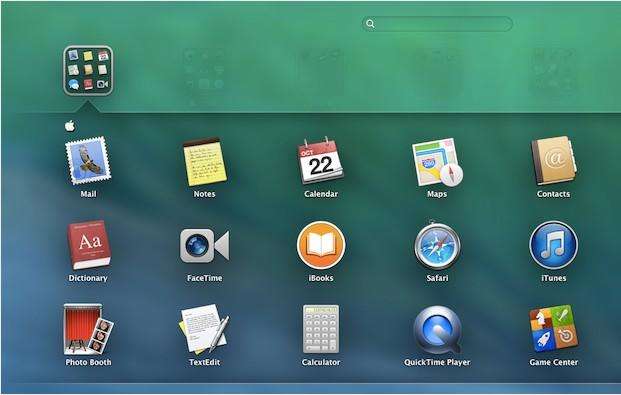Launch the Safari browser
The image size is (621, 395).
[x=437, y=246]
